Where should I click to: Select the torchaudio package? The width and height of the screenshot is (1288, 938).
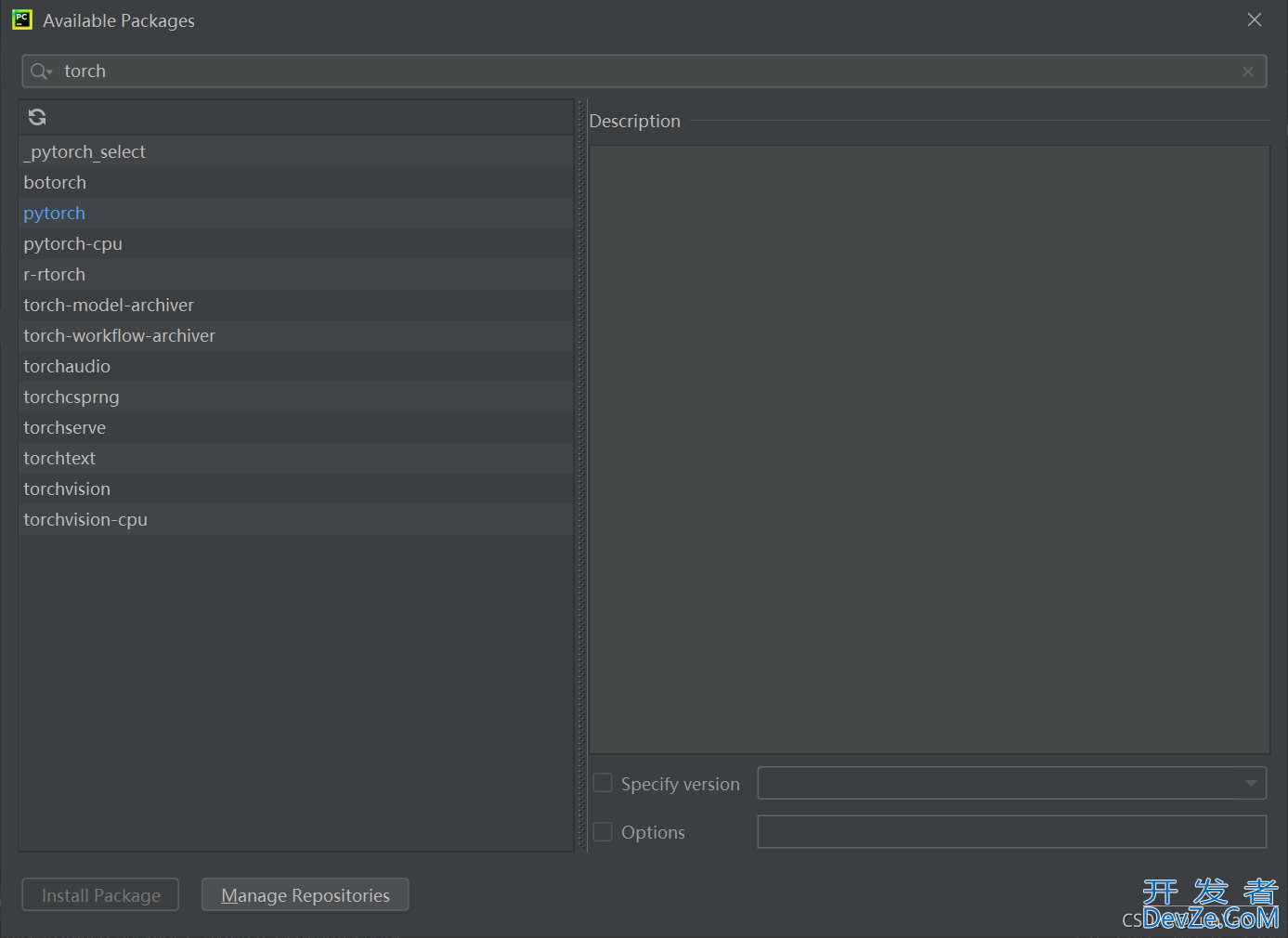pyautogui.click(x=295, y=366)
